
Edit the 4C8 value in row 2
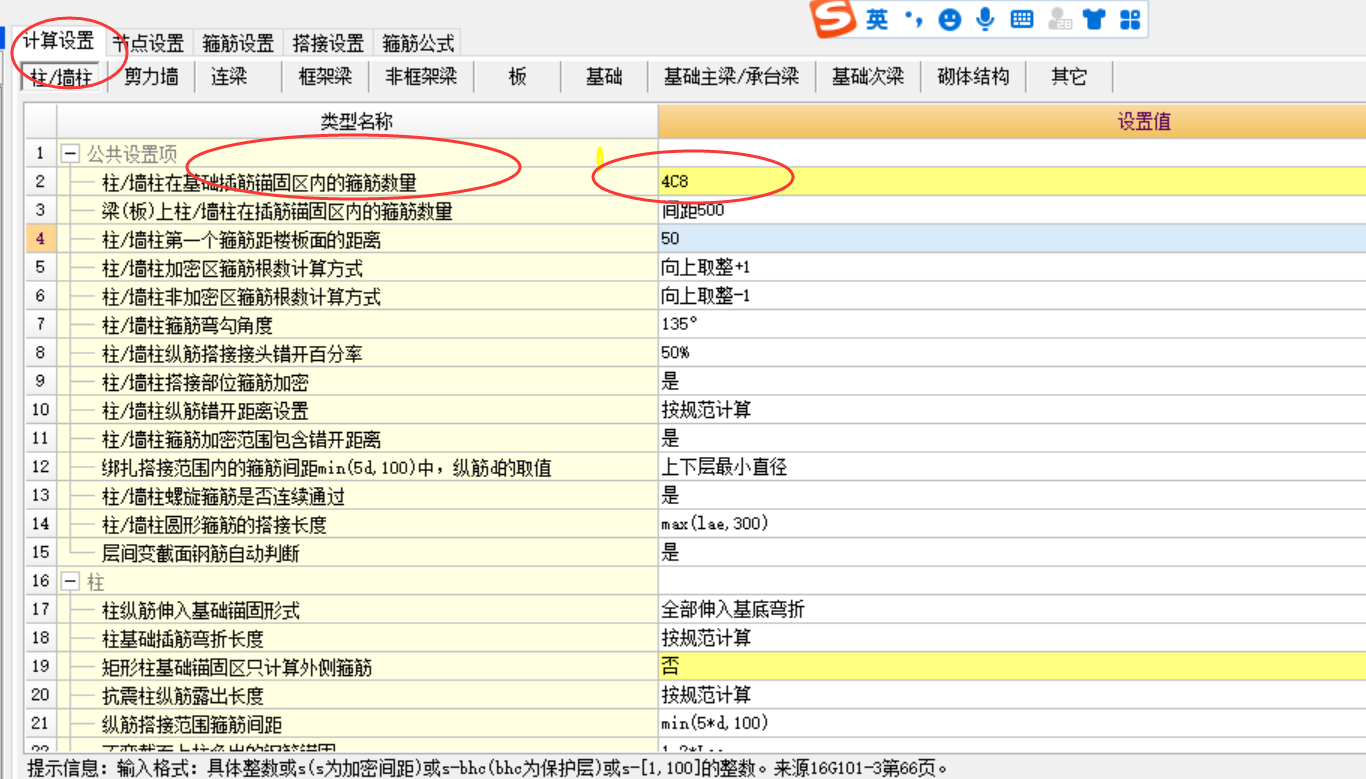[1012, 182]
